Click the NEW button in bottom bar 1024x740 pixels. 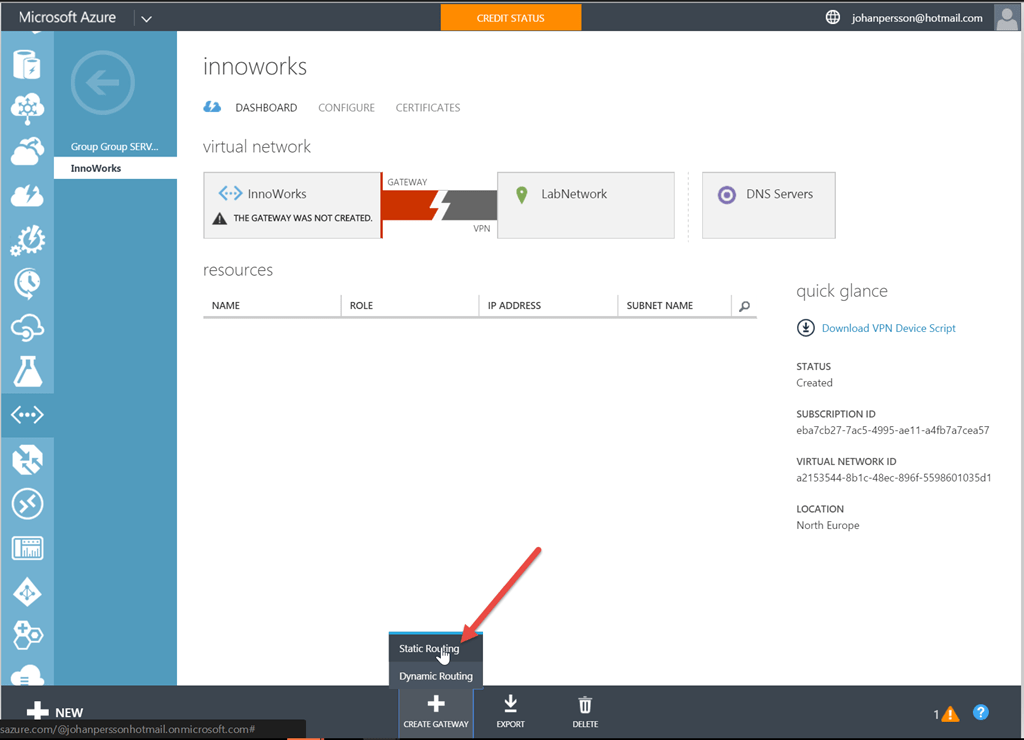point(55,712)
